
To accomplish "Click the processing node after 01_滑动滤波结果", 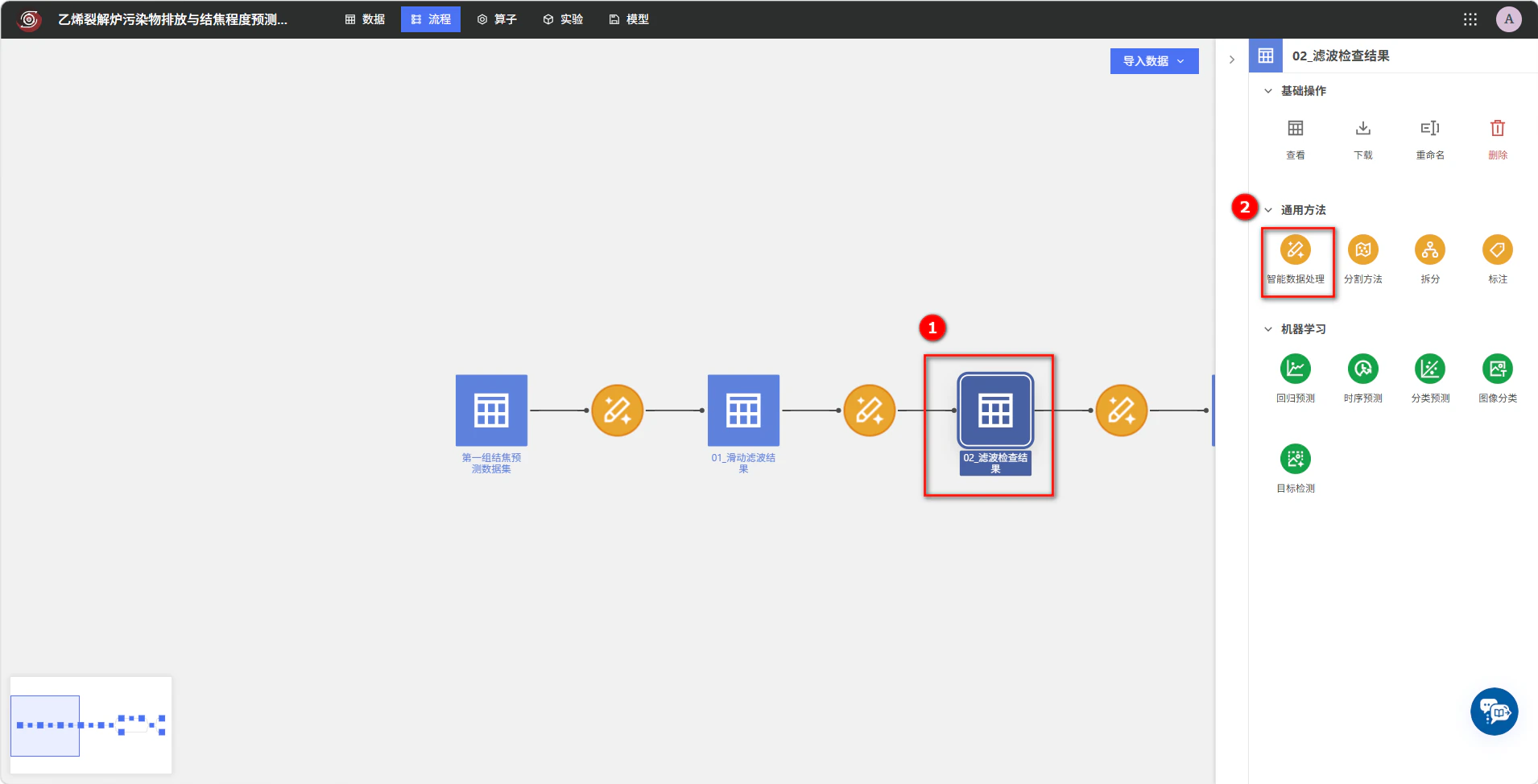I will pos(870,411).
